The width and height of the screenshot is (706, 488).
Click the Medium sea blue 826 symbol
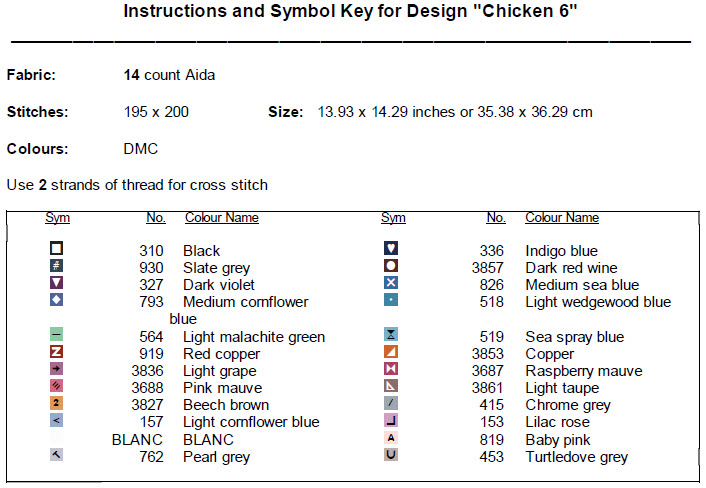click(392, 283)
